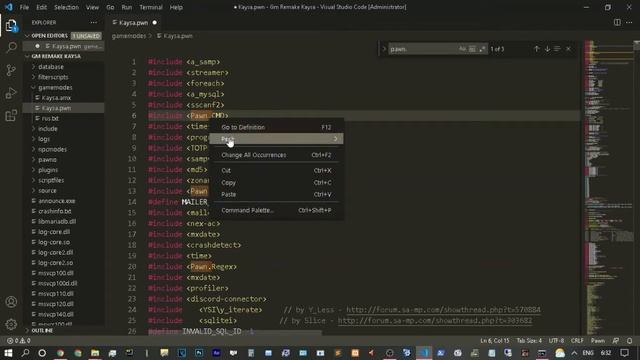Click the Photoshop taskbar icon

tap(199, 353)
